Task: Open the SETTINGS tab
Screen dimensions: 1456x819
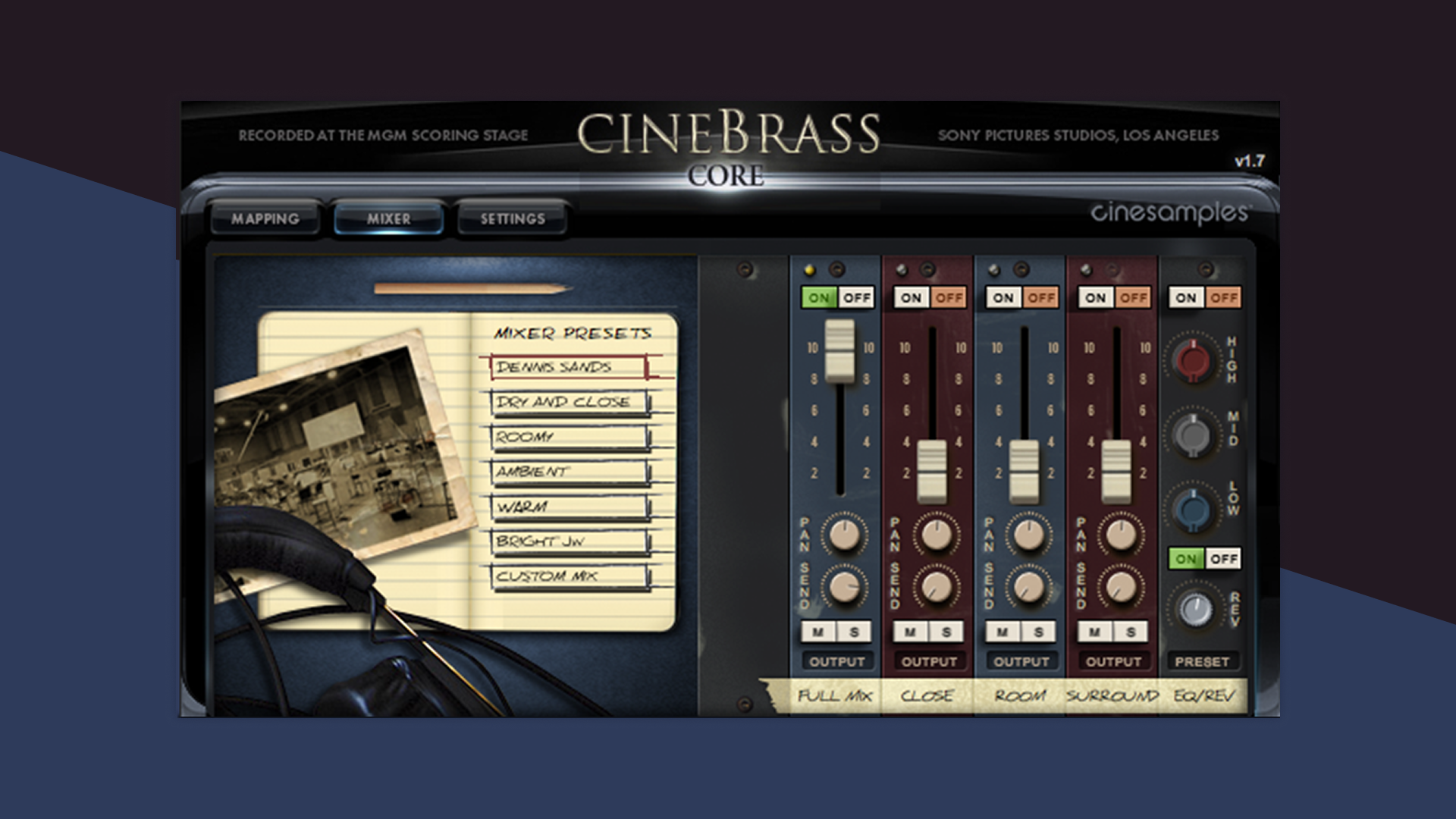Action: 511,218
